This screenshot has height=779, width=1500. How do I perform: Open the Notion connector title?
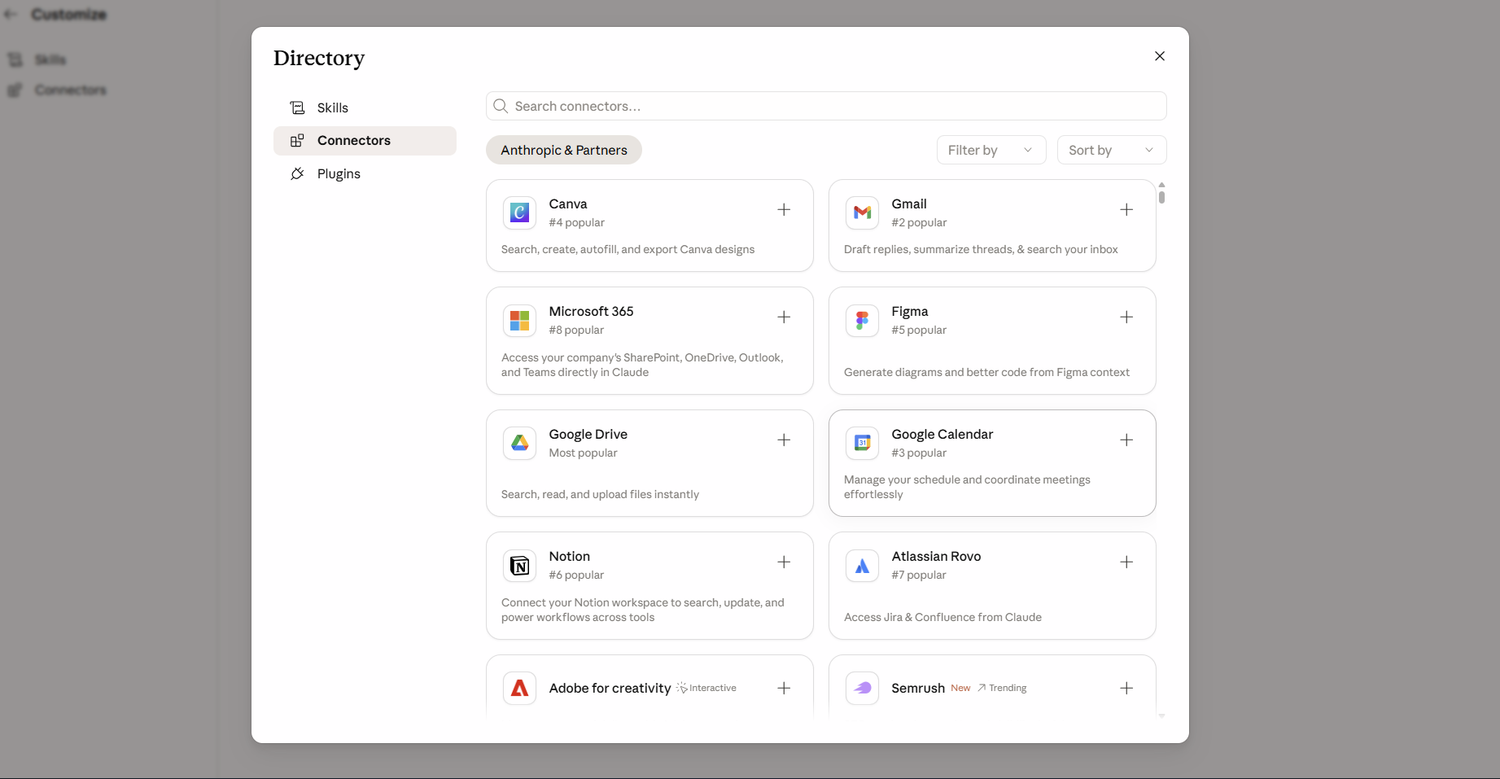[569, 556]
